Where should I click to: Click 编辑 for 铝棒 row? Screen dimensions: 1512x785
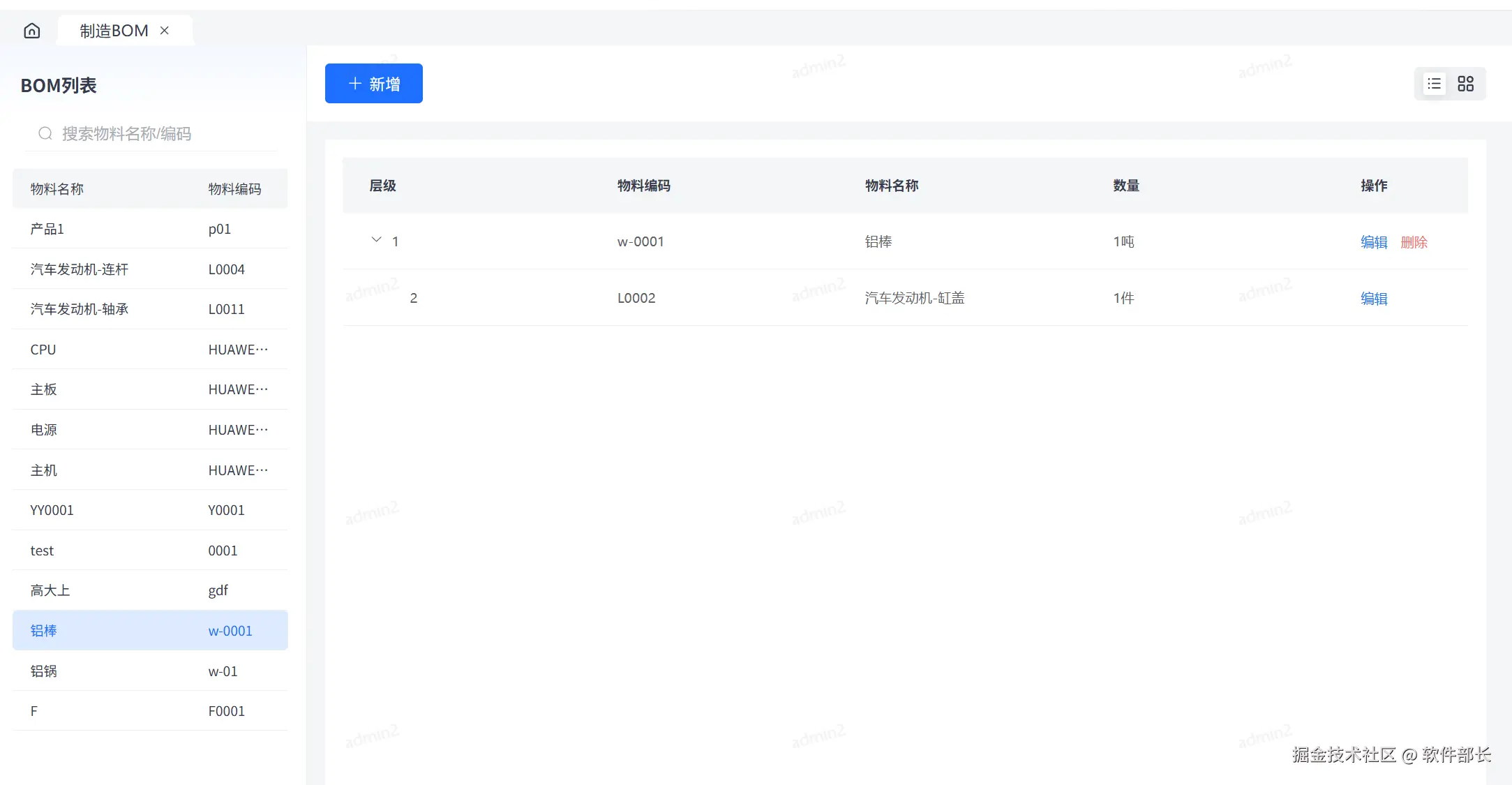pyautogui.click(x=1373, y=242)
